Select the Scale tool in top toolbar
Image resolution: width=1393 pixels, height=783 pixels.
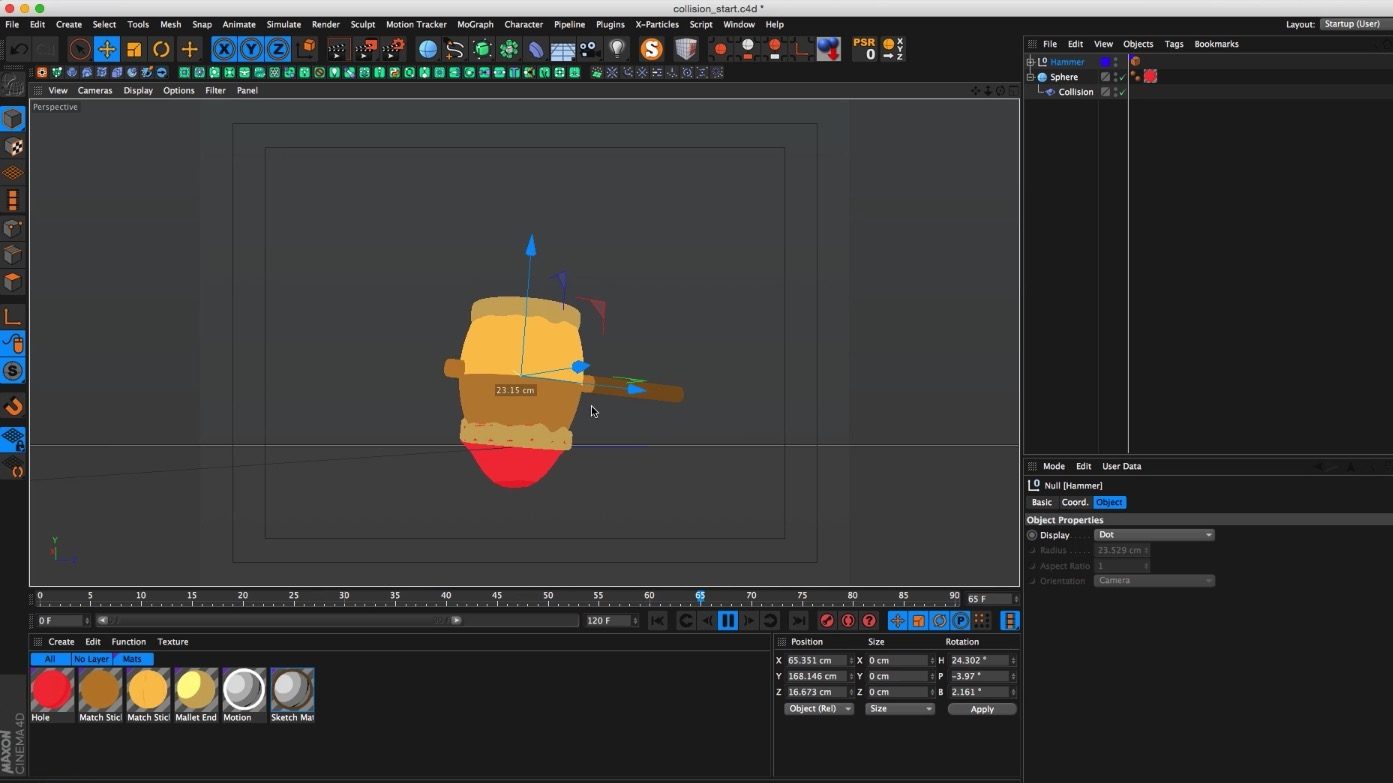point(134,49)
